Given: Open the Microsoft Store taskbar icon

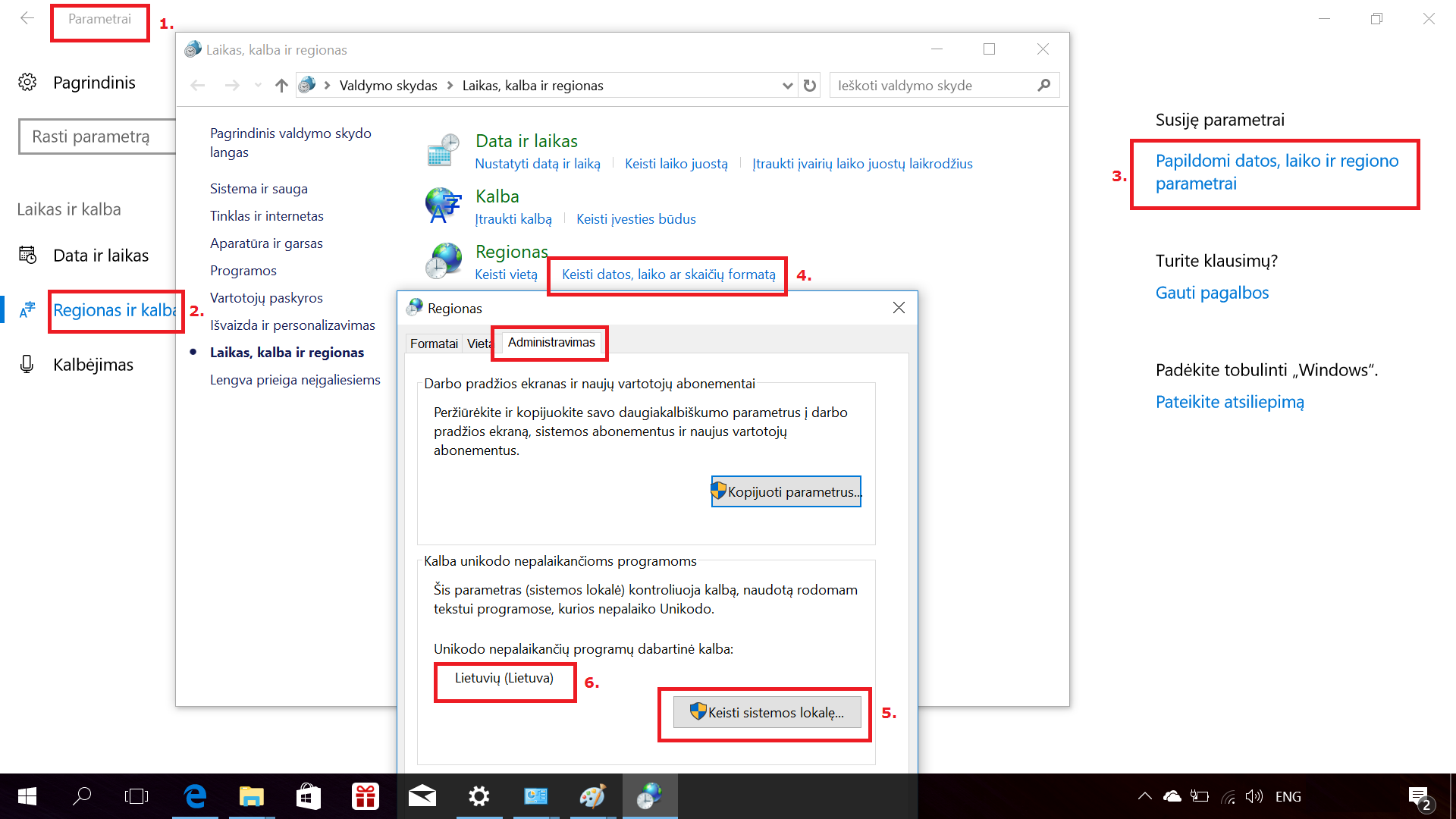Looking at the screenshot, I should point(309,796).
